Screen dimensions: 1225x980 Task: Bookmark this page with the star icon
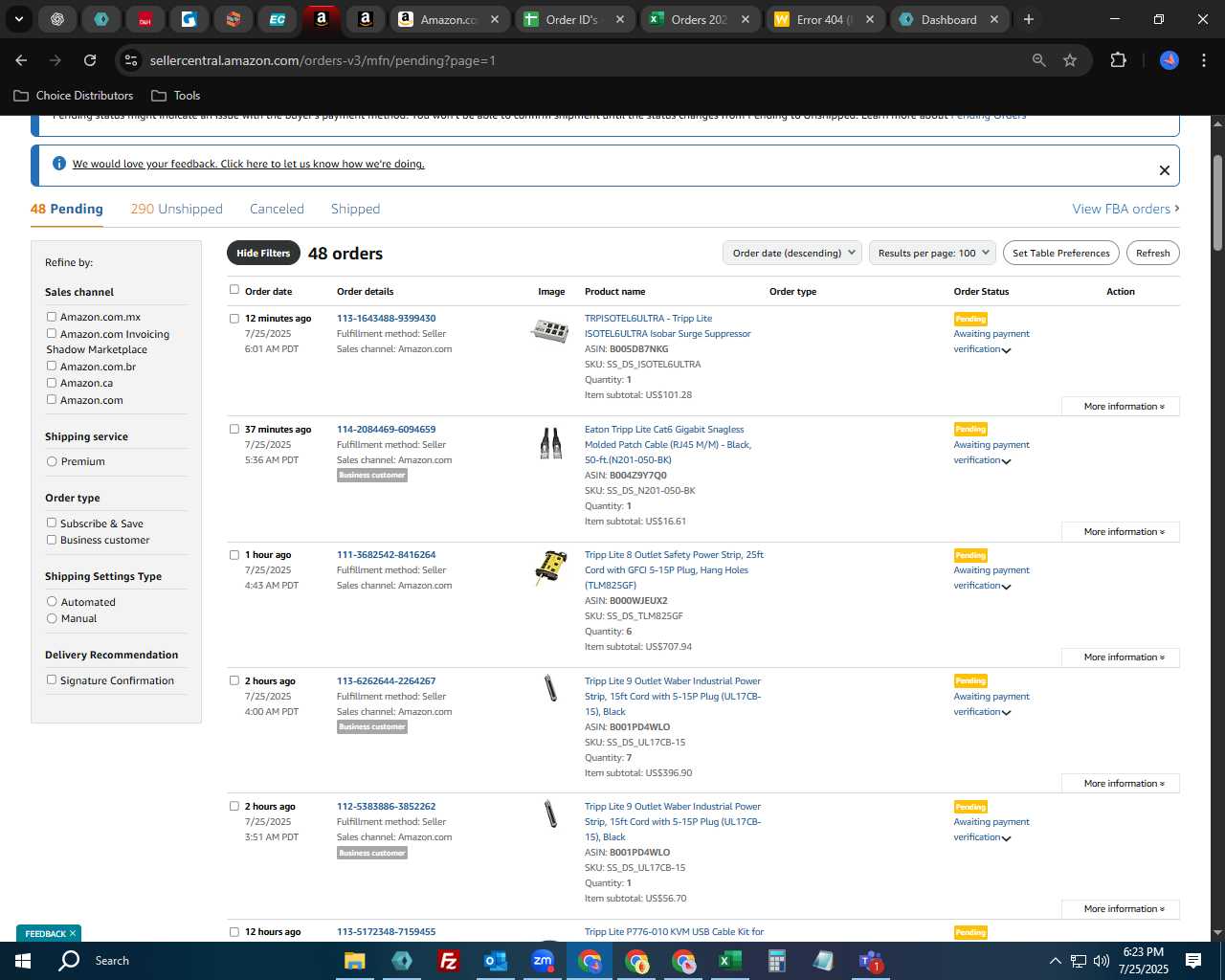[x=1070, y=60]
